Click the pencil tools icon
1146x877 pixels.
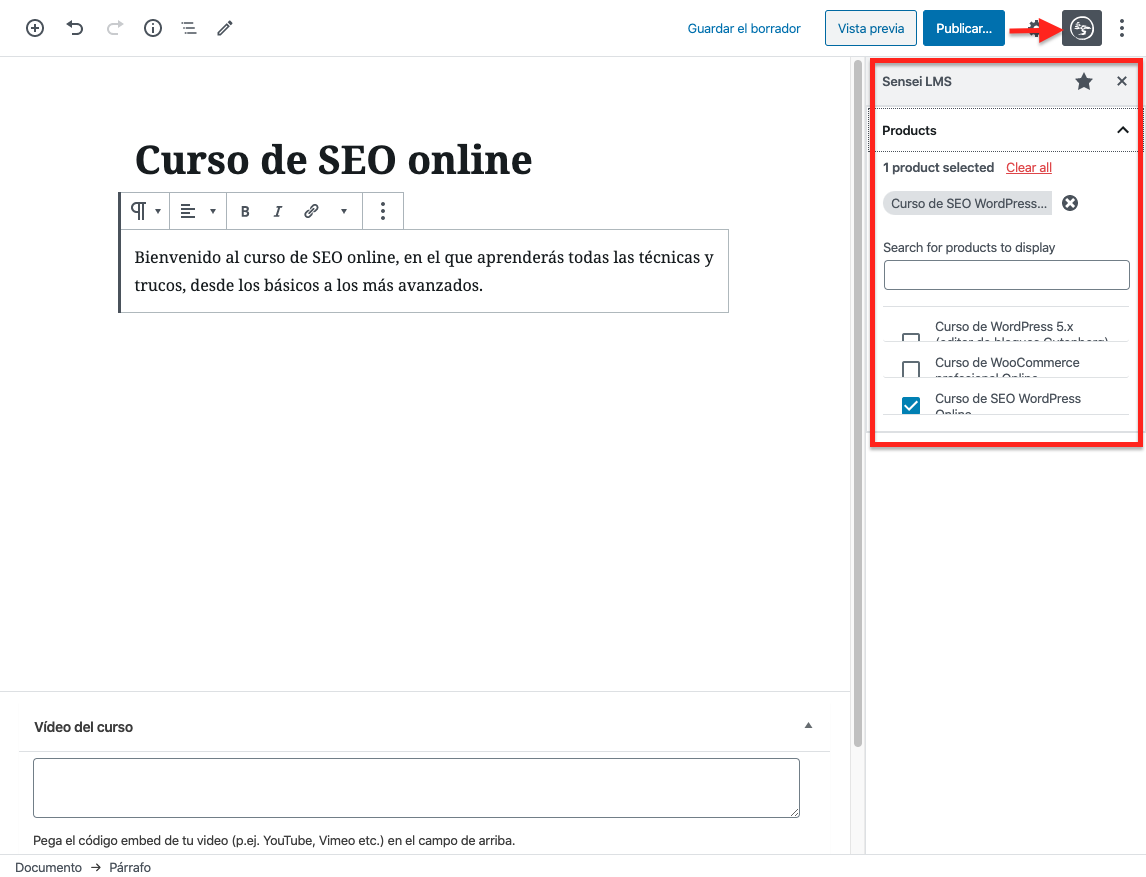[x=225, y=28]
